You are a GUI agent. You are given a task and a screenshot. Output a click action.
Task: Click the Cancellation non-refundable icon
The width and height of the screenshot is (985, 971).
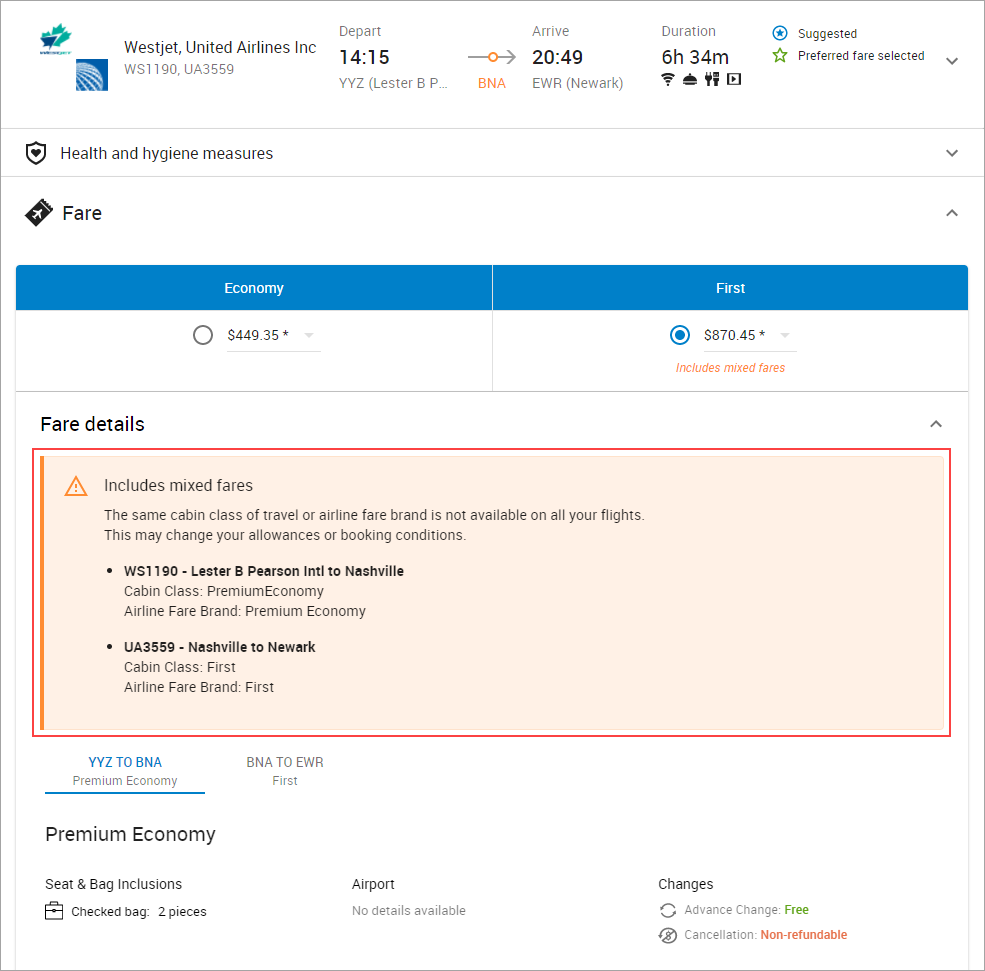[668, 935]
